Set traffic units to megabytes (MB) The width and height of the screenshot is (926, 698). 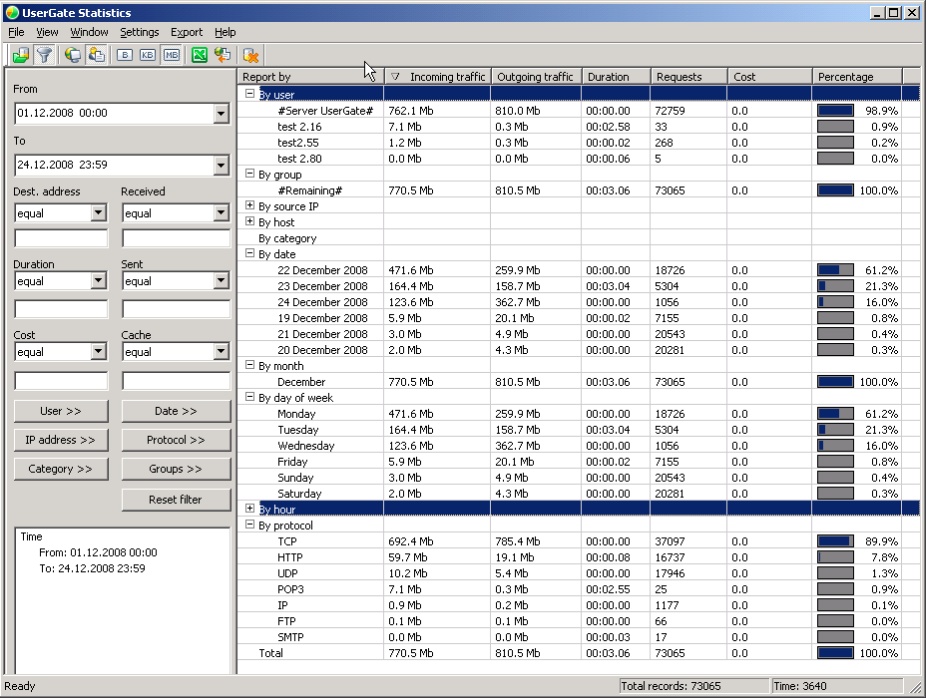[x=172, y=55]
